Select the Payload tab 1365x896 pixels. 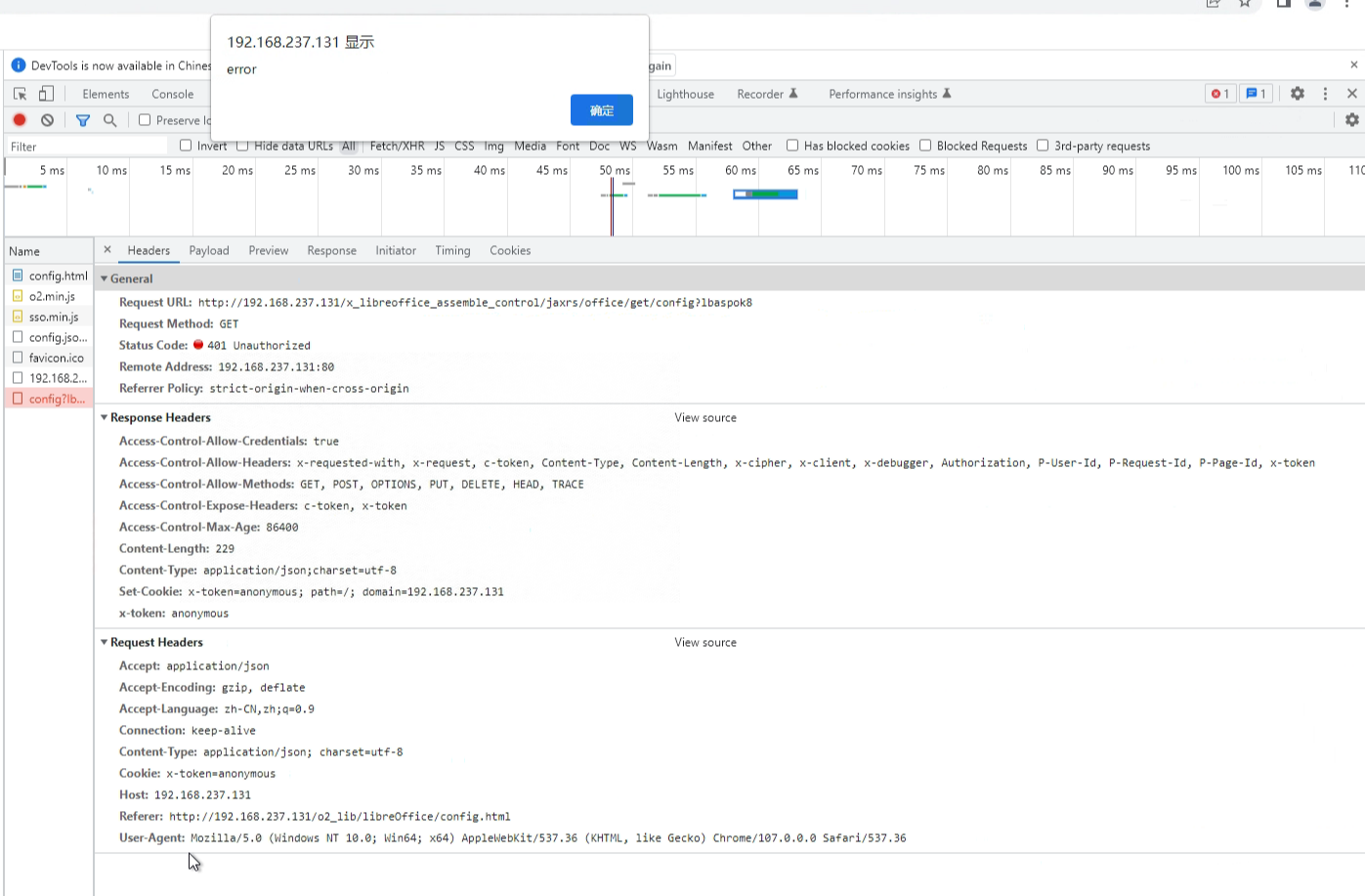click(209, 251)
